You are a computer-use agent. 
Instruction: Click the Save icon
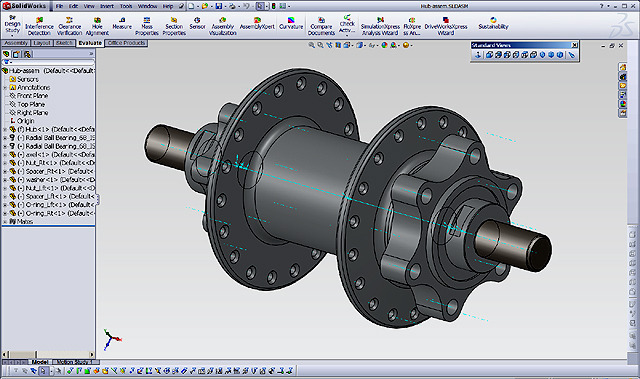[x=219, y=6]
